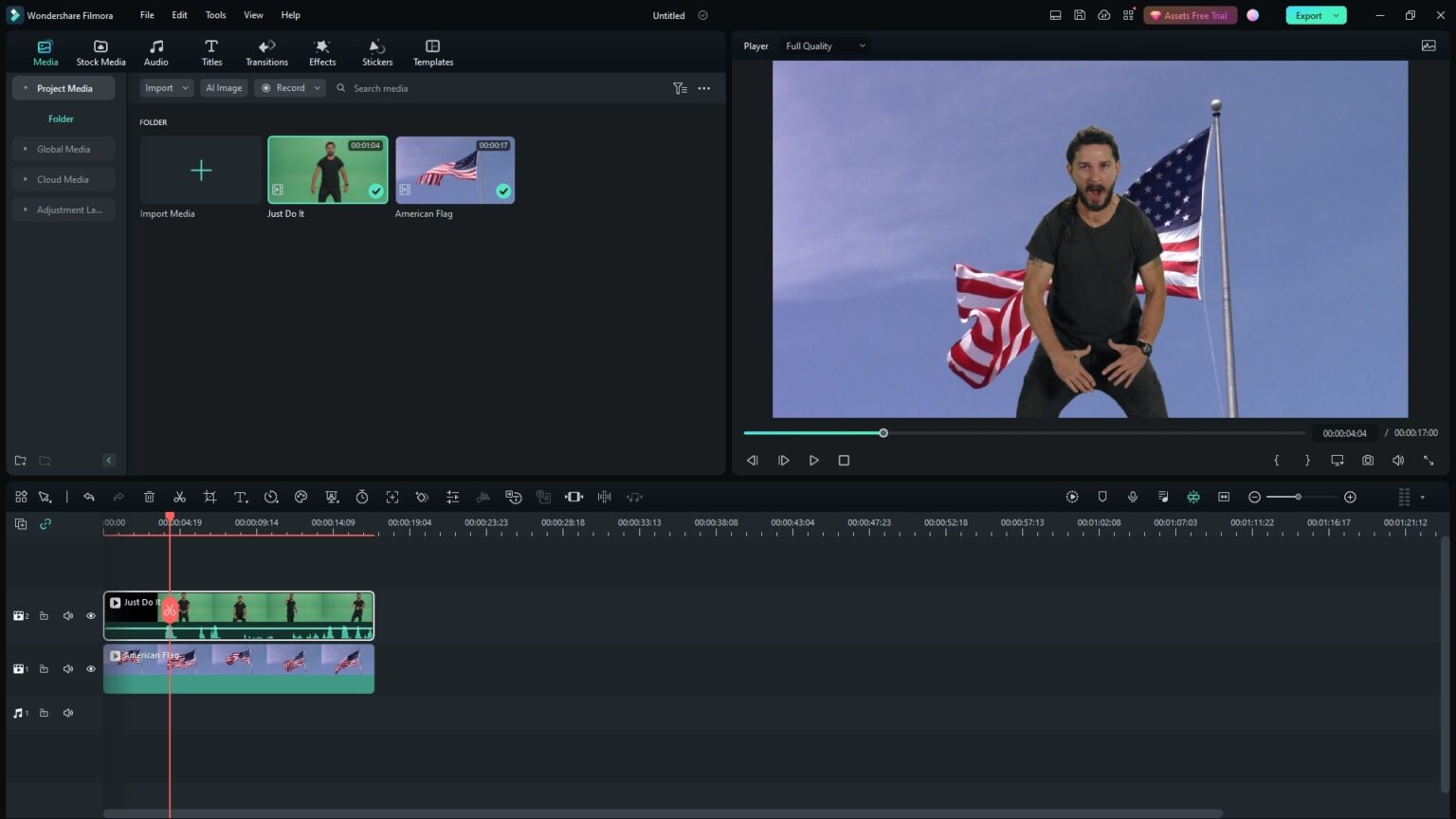Click the player progress bar handle
The height and width of the screenshot is (819, 1456).
(883, 433)
